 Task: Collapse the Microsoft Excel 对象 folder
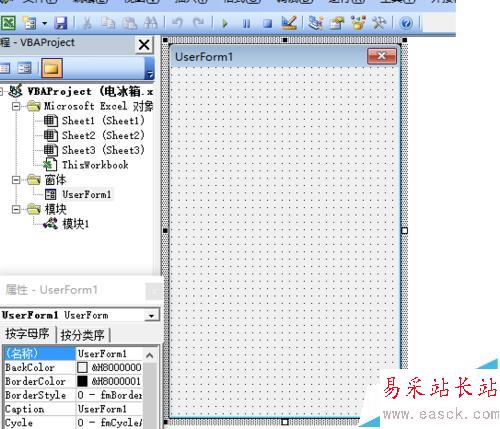(x=16, y=106)
